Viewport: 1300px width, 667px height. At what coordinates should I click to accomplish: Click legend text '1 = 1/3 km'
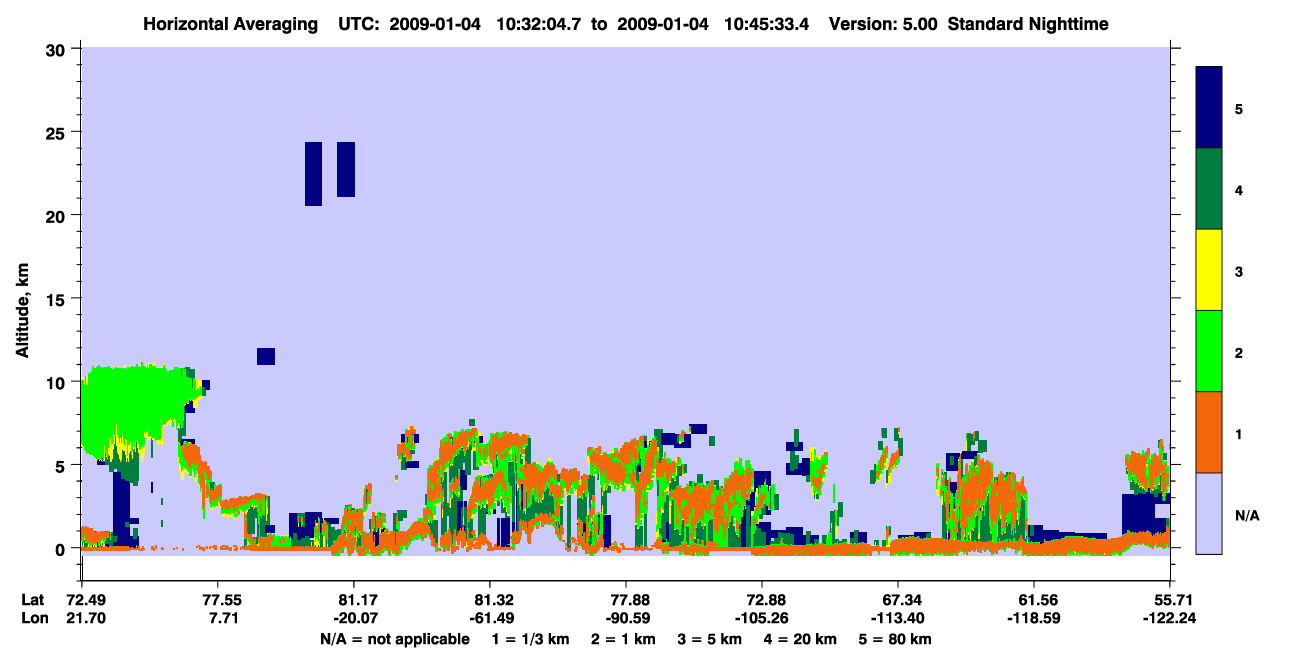(x=533, y=639)
